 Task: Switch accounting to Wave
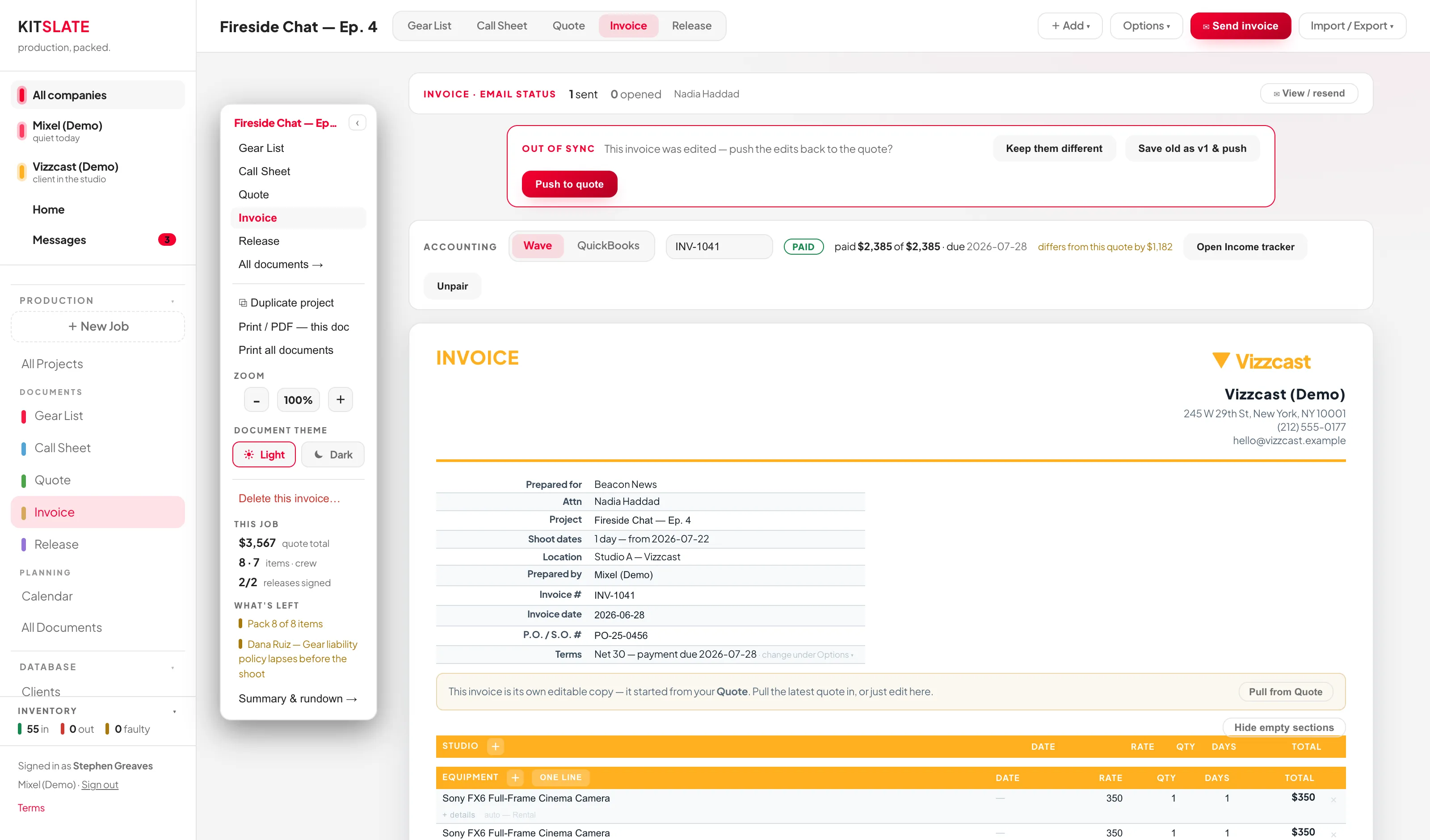[538, 246]
